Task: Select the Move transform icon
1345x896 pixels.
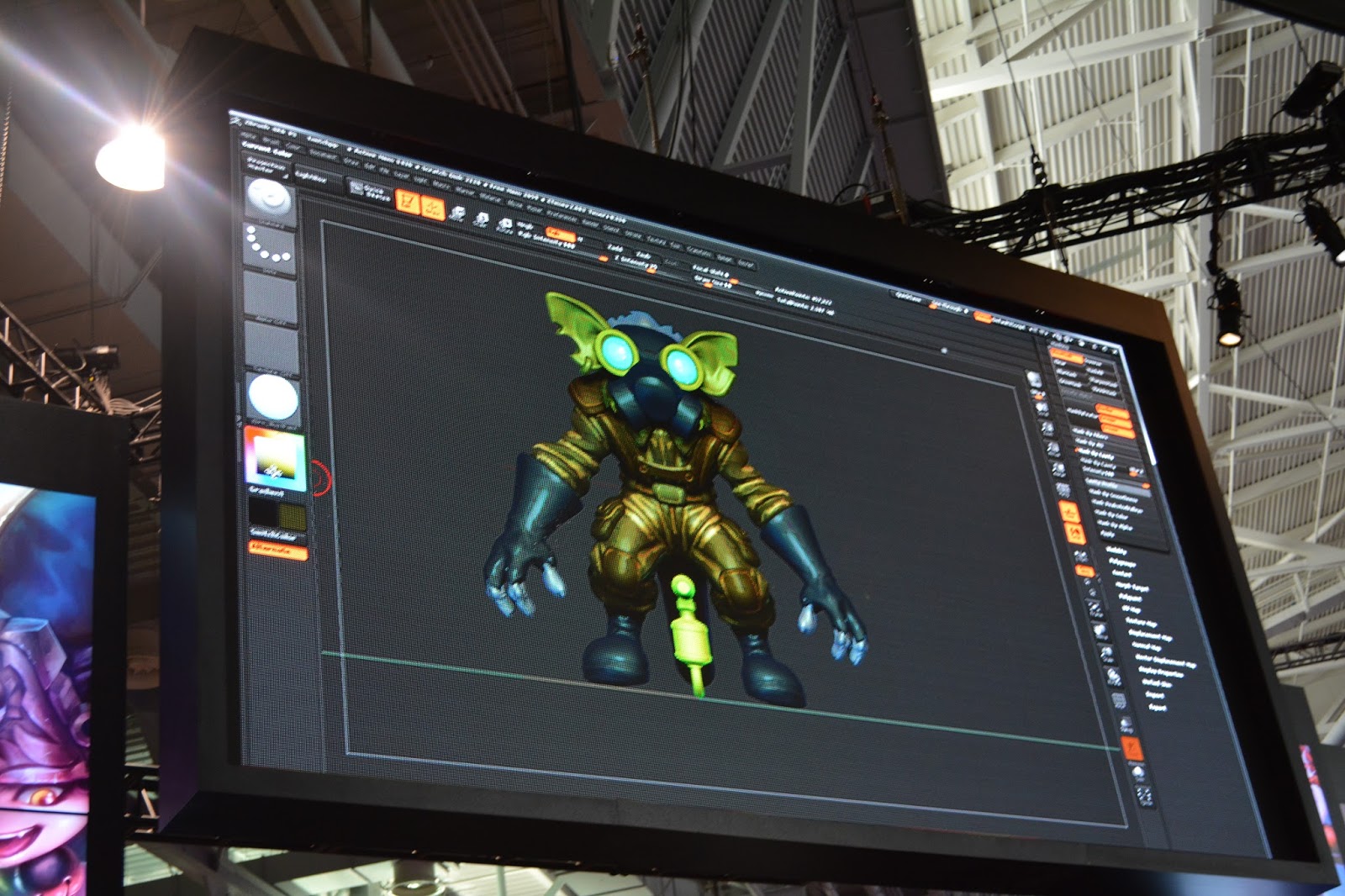Action: click(459, 213)
